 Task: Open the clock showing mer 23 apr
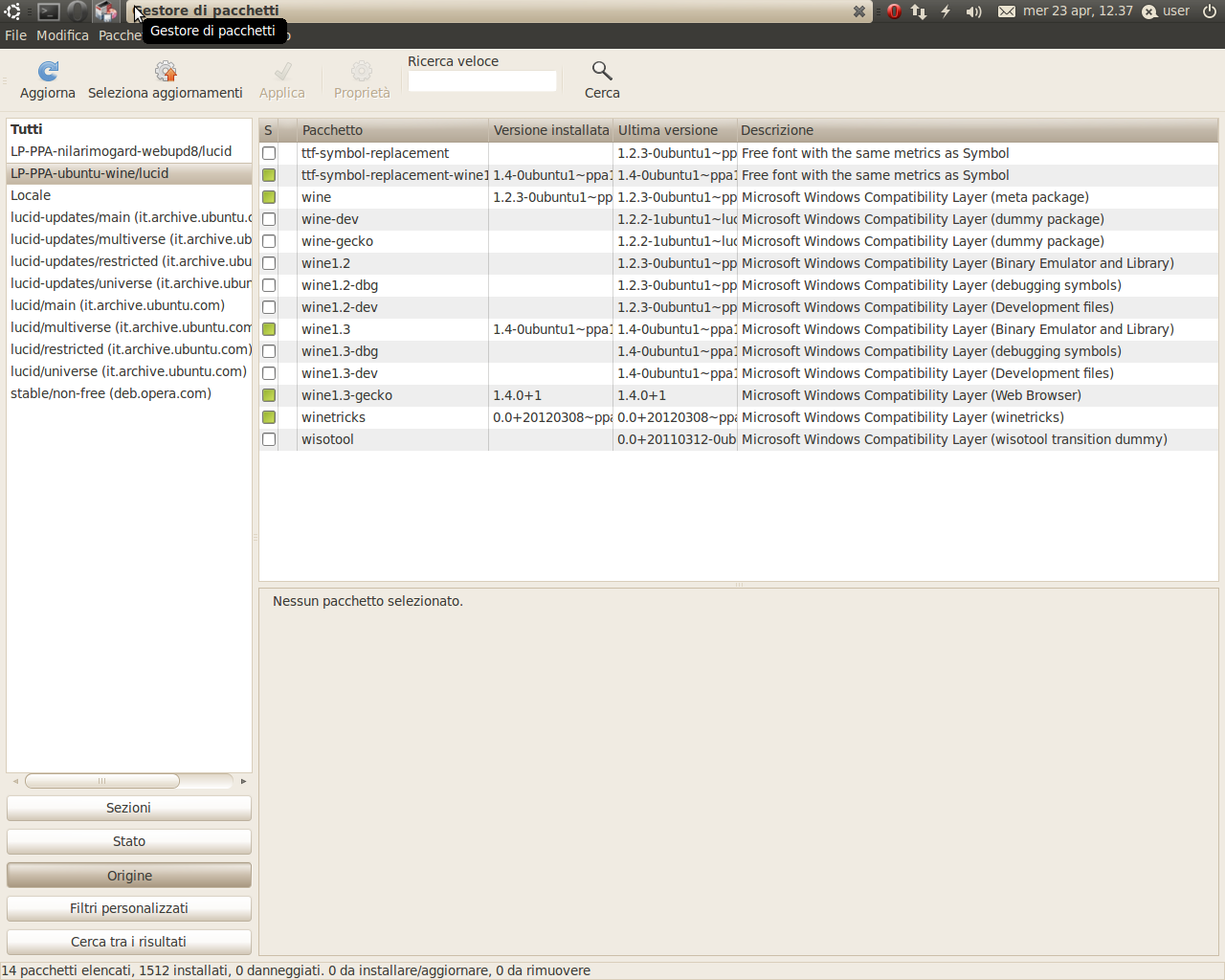point(1078,11)
